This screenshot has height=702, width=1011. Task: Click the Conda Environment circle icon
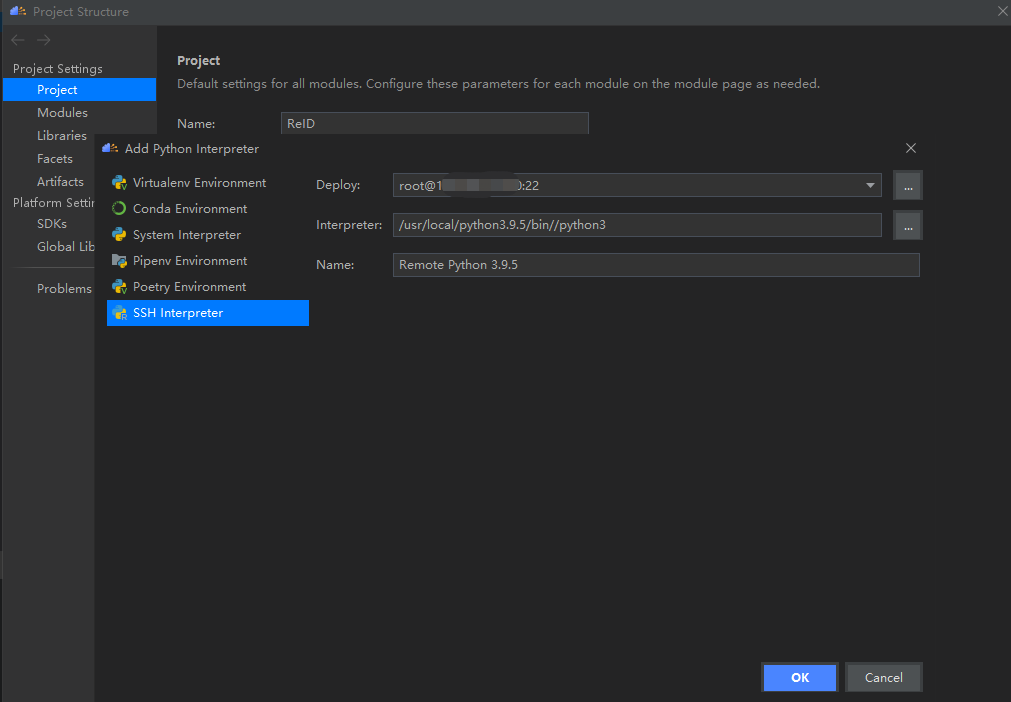click(x=119, y=209)
